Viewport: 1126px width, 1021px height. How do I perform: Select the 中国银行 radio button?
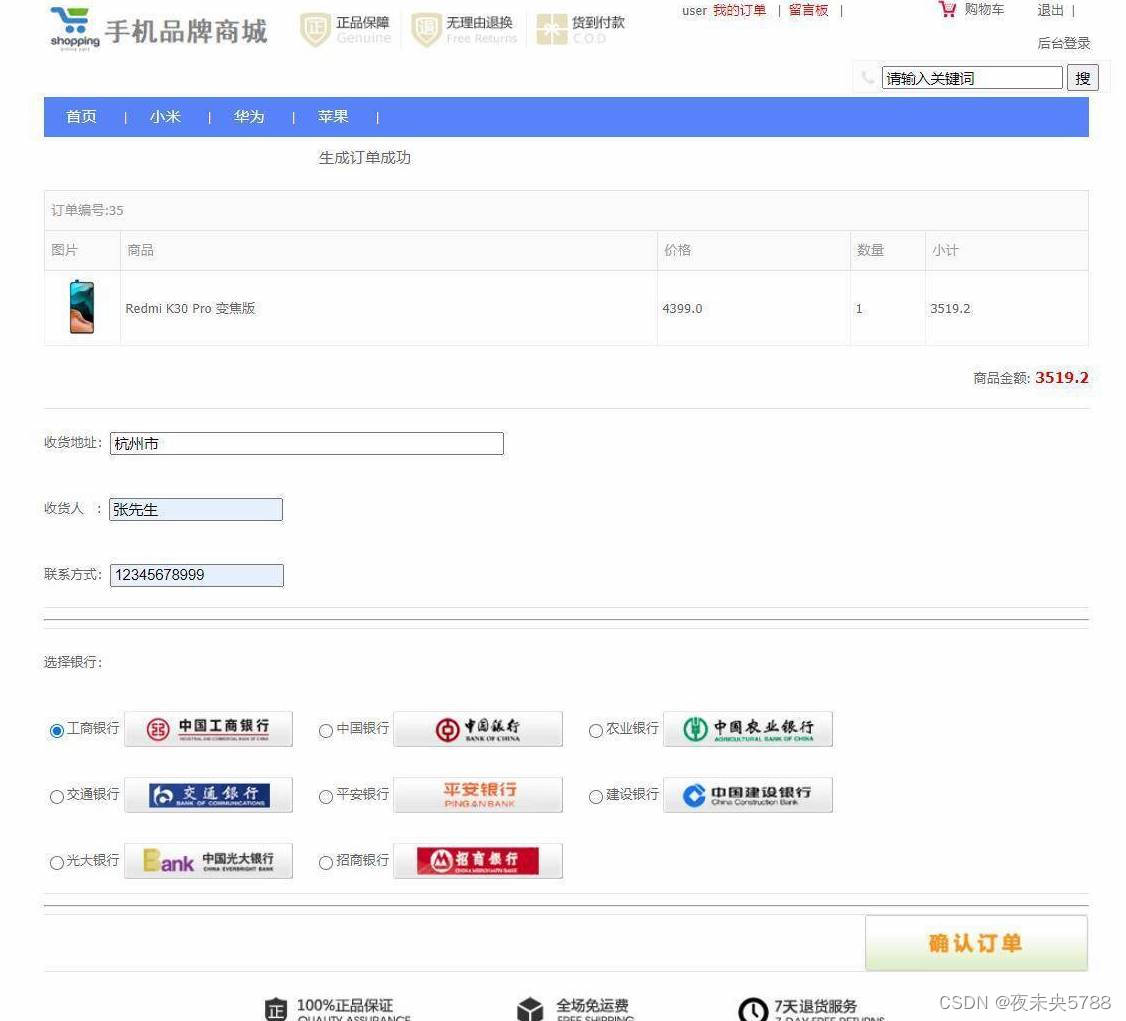click(x=326, y=731)
